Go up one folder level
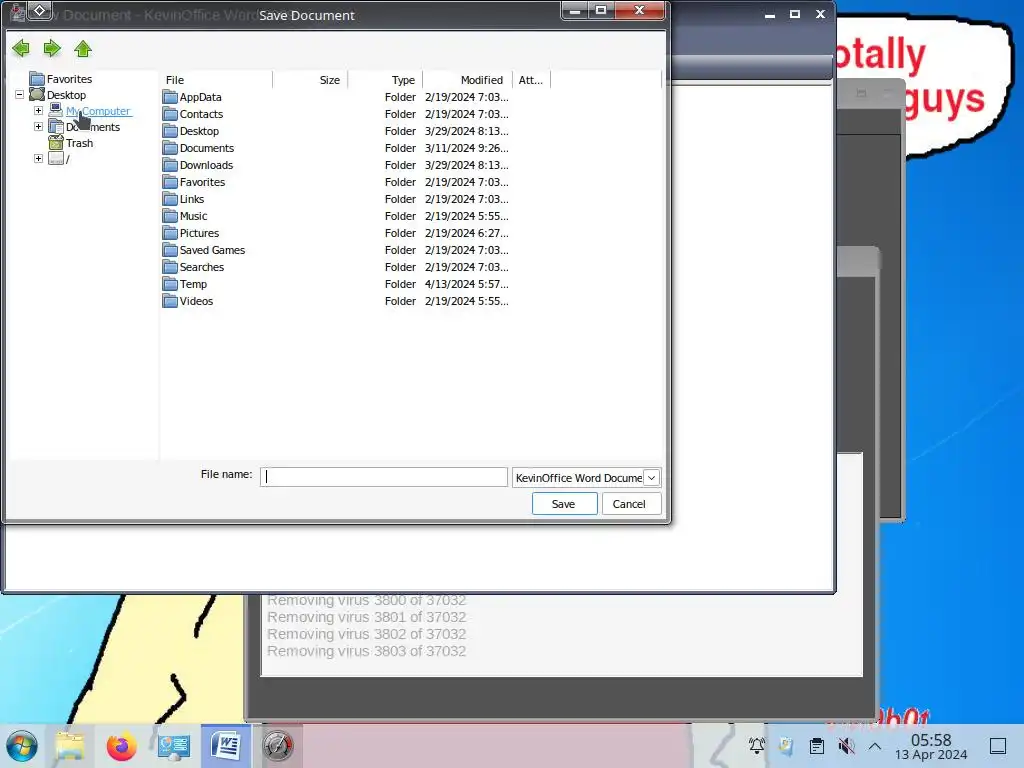The height and width of the screenshot is (768, 1024). click(83, 48)
